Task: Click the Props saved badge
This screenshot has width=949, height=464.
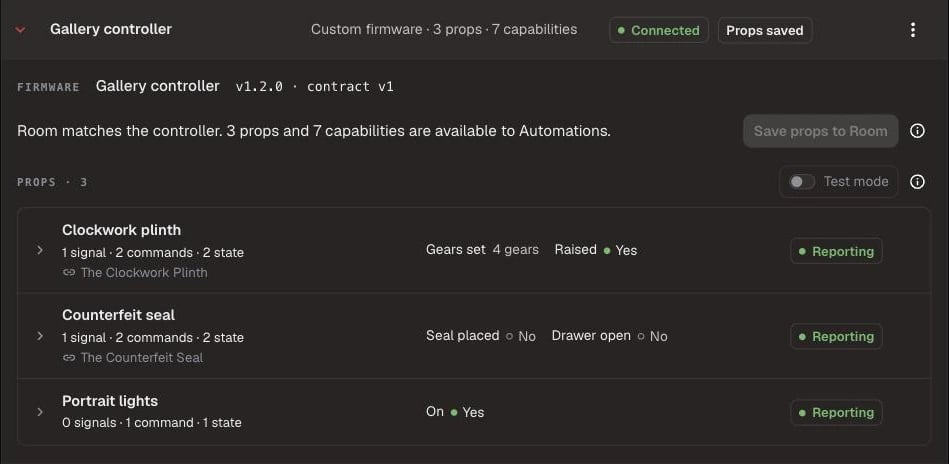Action: (x=765, y=30)
